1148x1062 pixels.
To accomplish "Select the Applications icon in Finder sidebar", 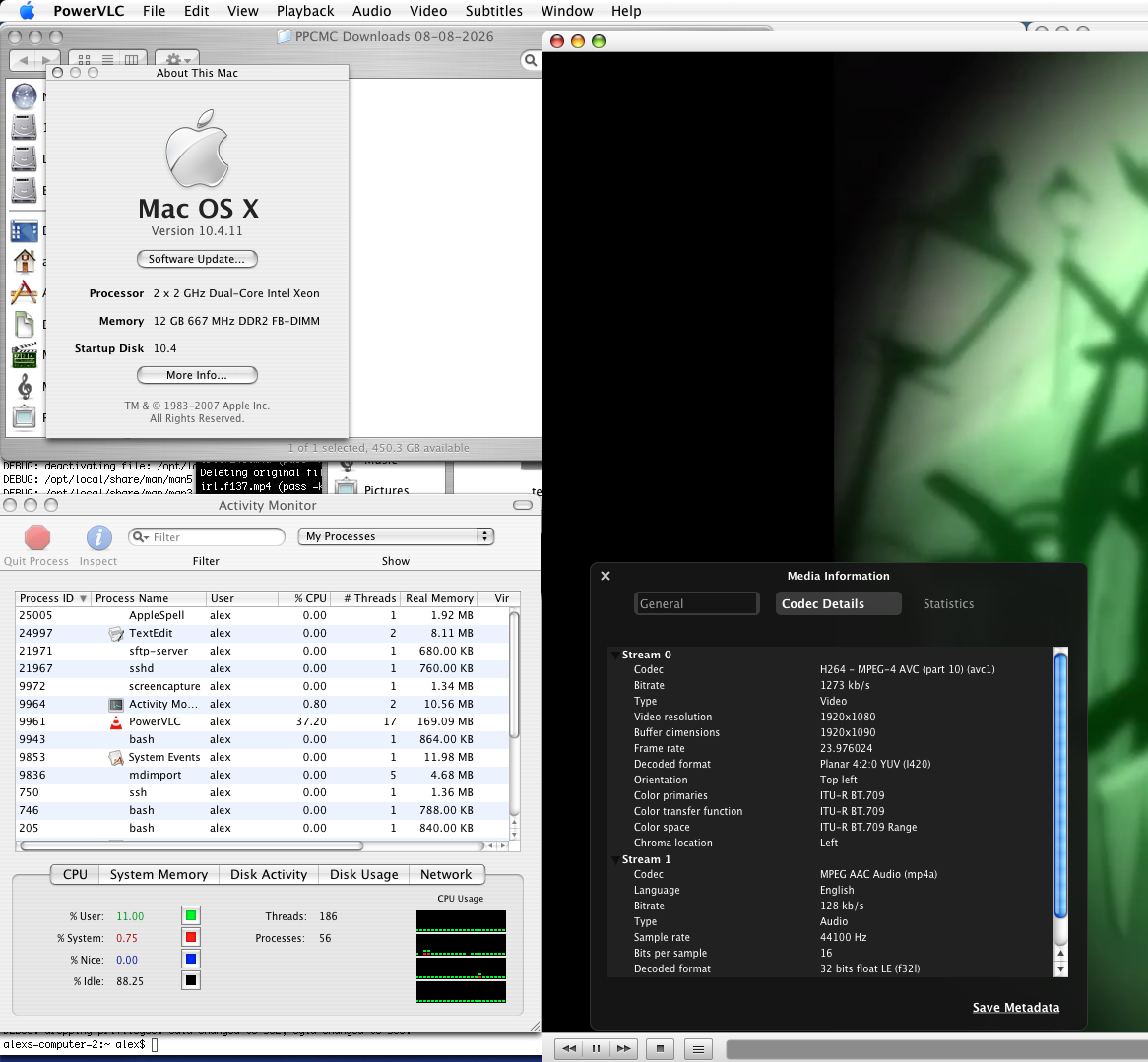I will click(x=25, y=292).
